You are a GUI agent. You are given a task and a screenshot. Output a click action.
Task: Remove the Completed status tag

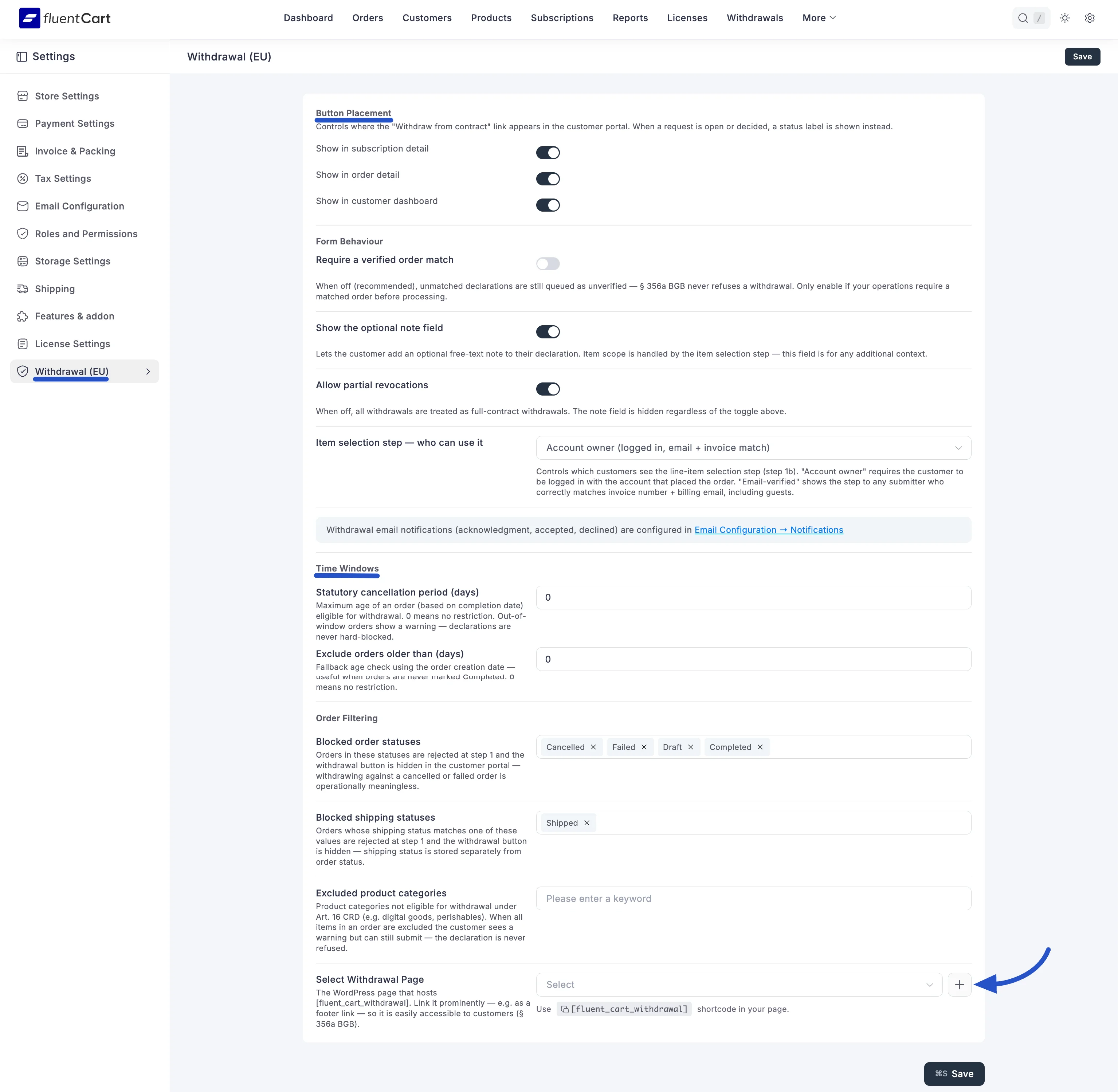click(x=760, y=747)
